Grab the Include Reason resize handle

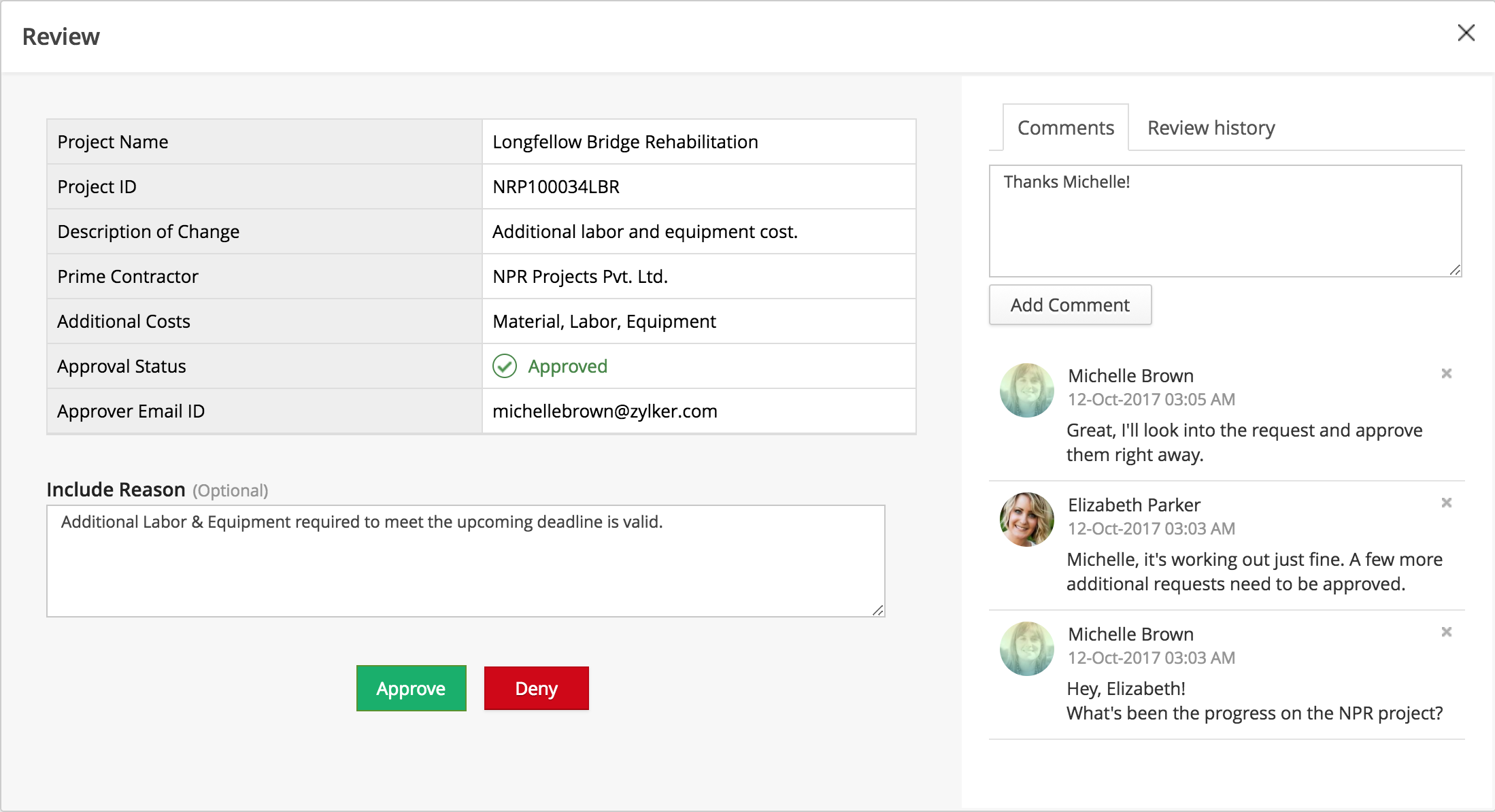coord(878,610)
